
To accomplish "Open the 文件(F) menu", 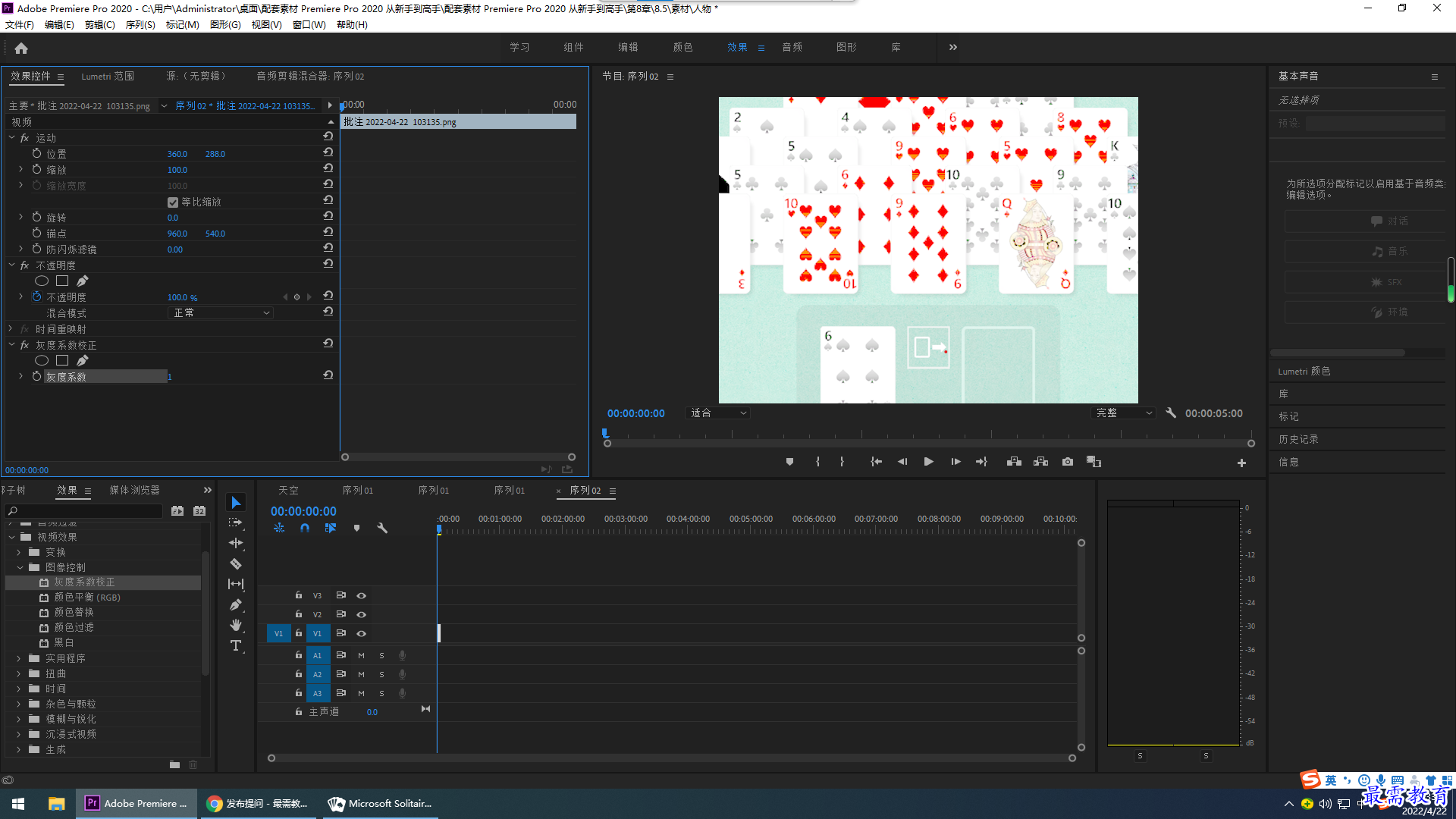I will (20, 25).
